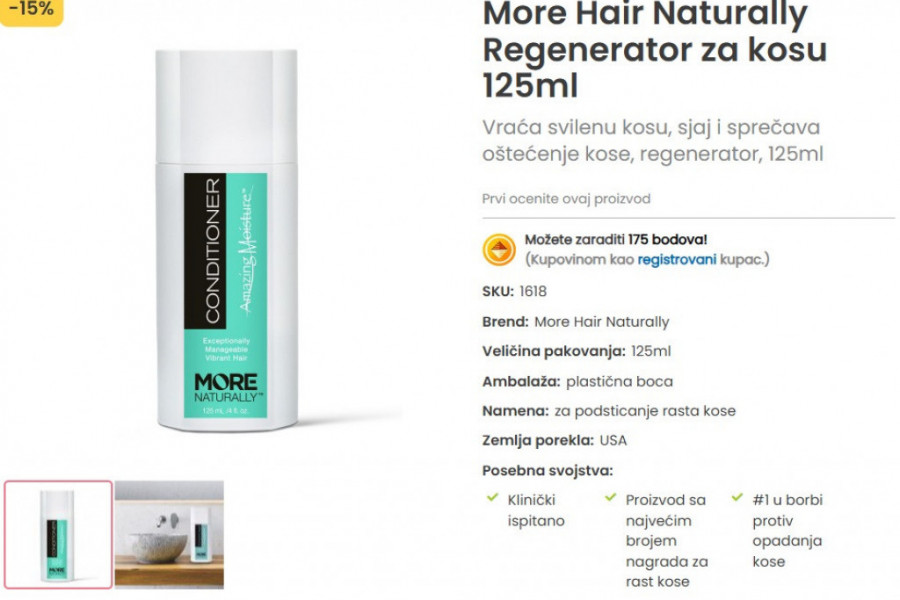The height and width of the screenshot is (600, 900).
Task: Click Prvi ocenite ovaj proizvod link
Action: pos(566,199)
